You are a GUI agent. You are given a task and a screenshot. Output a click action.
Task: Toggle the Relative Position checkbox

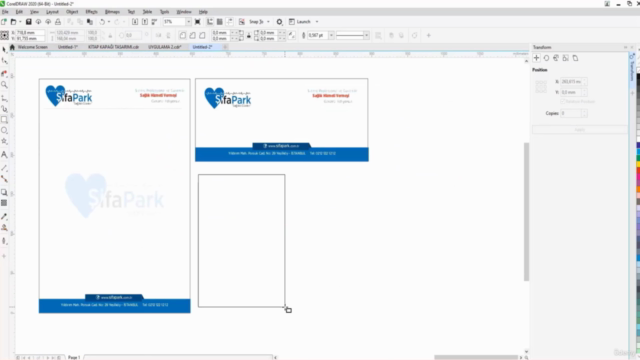(563, 101)
